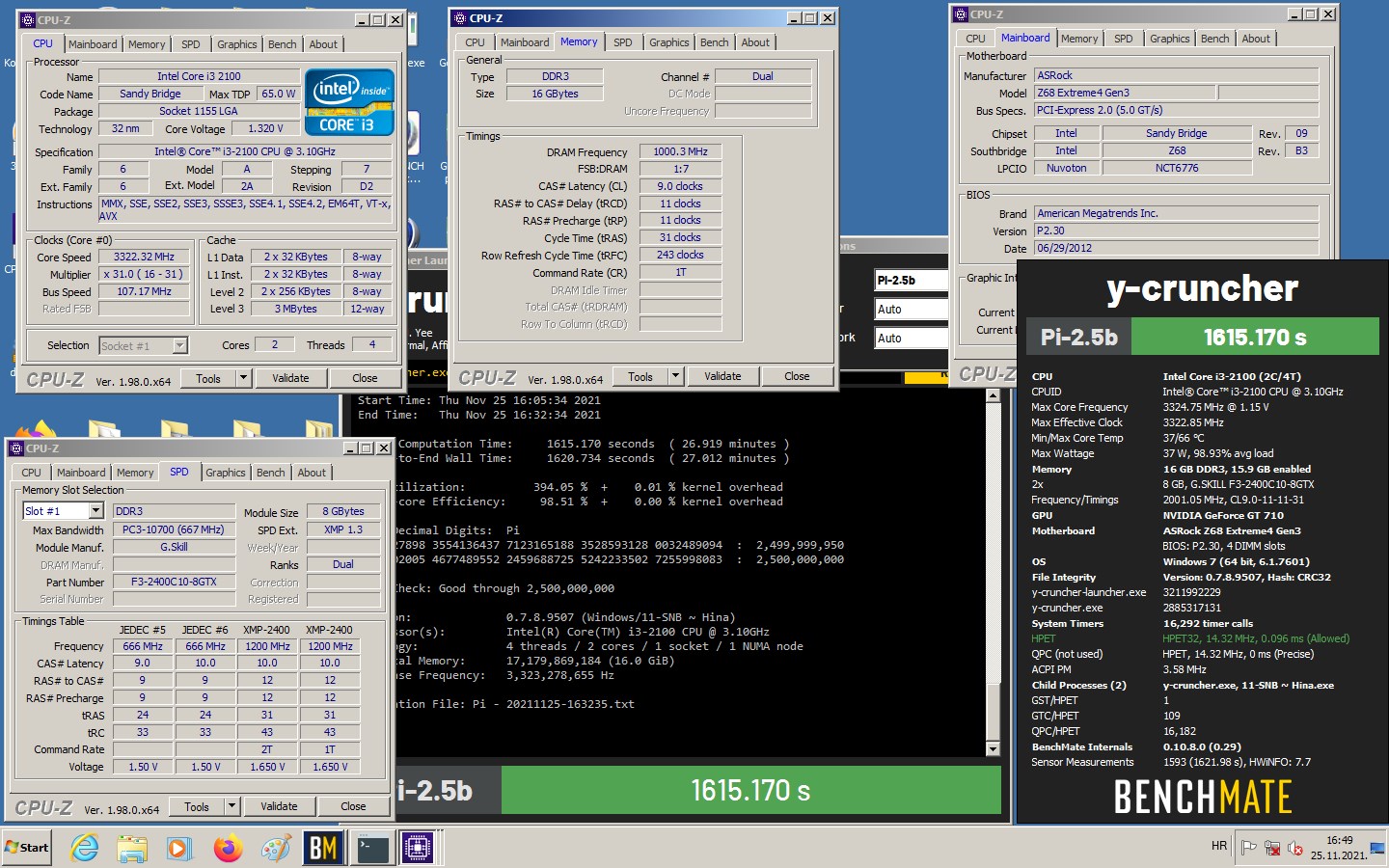Screen dimensions: 1389x868
Task: Switch to CPU-Z taskbar button
Action: (x=418, y=848)
